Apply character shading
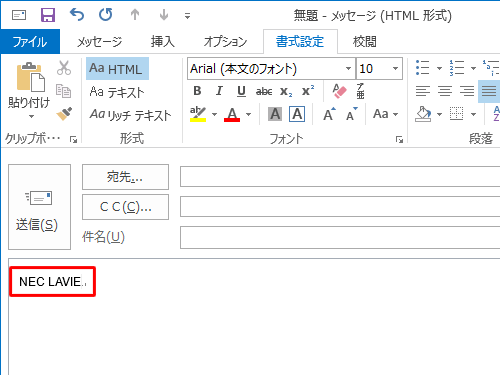Screen dimensions: 500x375 click(x=275, y=114)
